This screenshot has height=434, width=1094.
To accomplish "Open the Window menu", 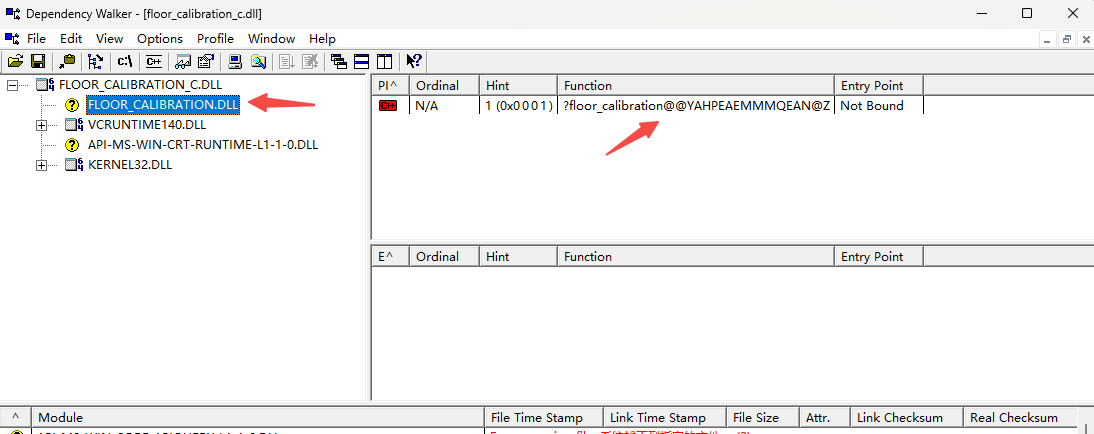I will coord(271,38).
